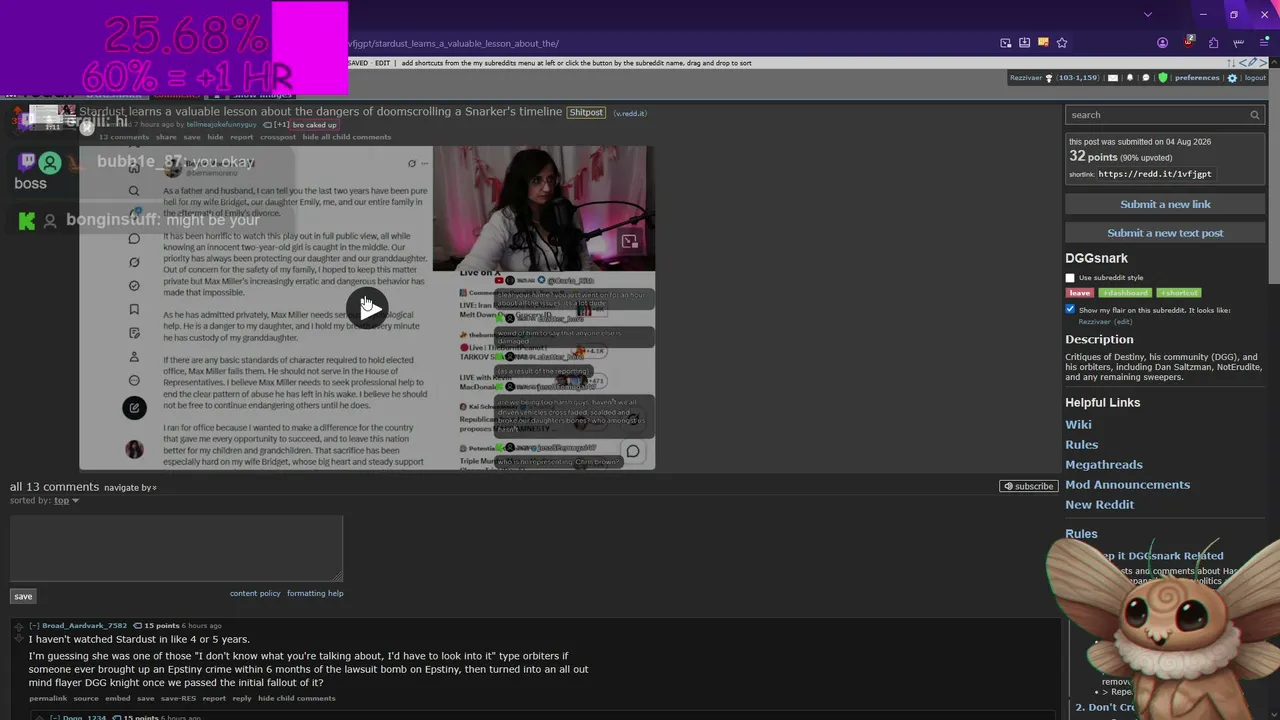Bookmark this page with the star icon
1280x720 pixels.
point(1062,43)
